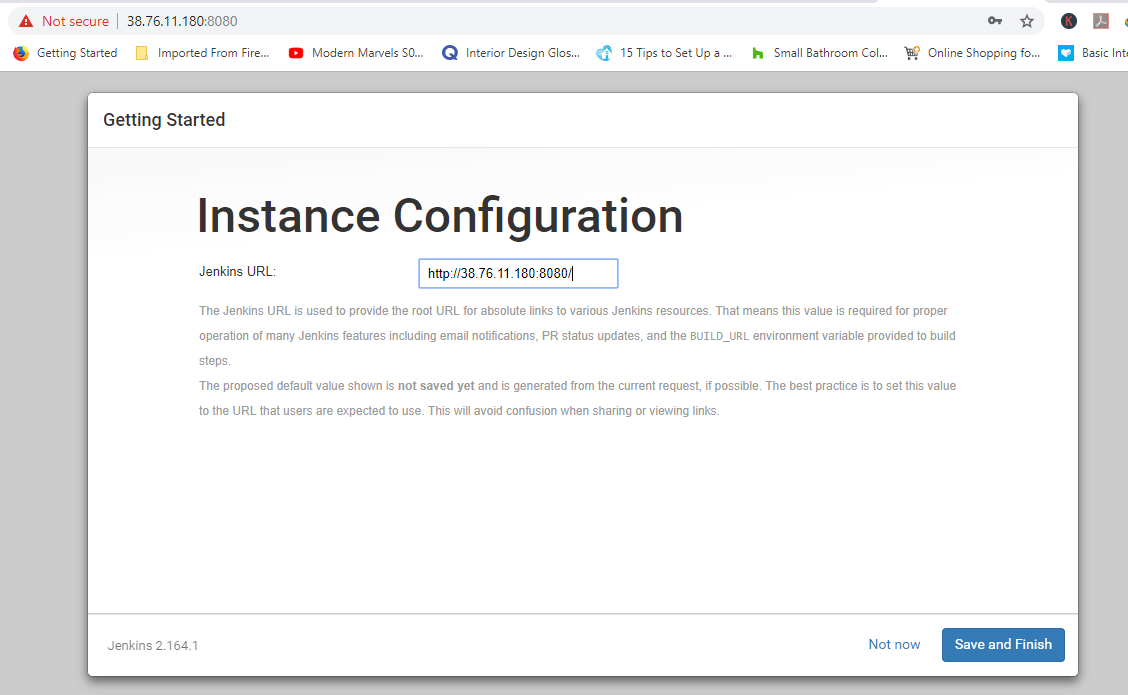Image resolution: width=1128 pixels, height=695 pixels.
Task: Open the Getting Started Firefox bookmark
Action: [x=65, y=53]
